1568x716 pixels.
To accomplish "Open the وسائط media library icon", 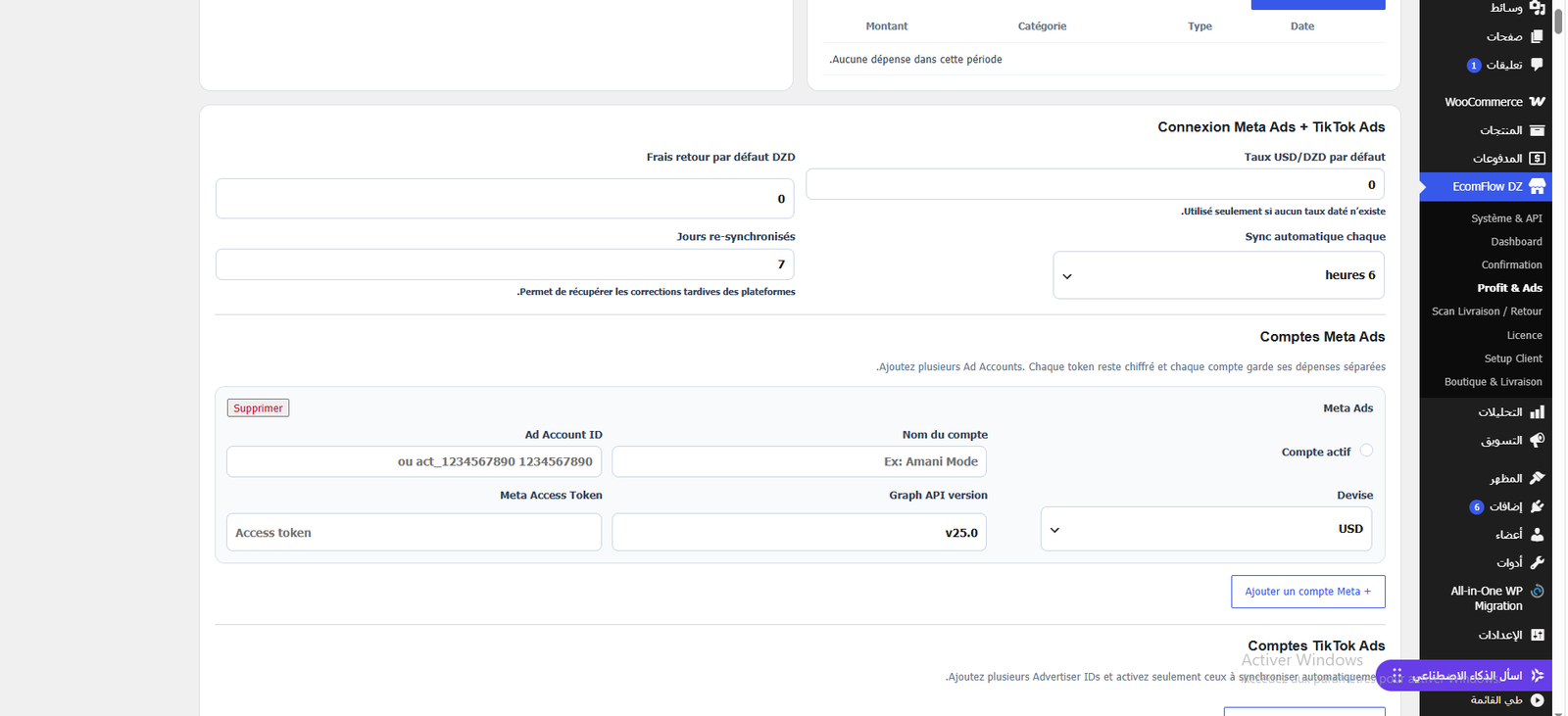I will click(x=1537, y=8).
